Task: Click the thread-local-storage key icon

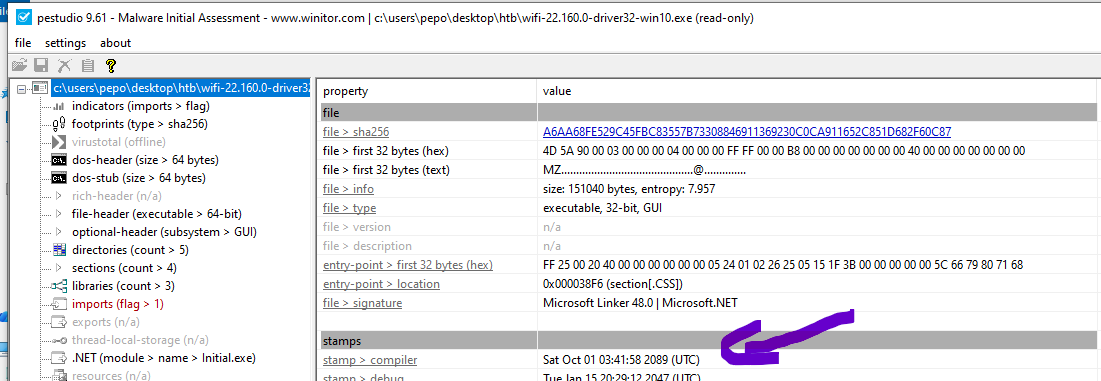Action: (x=60, y=340)
